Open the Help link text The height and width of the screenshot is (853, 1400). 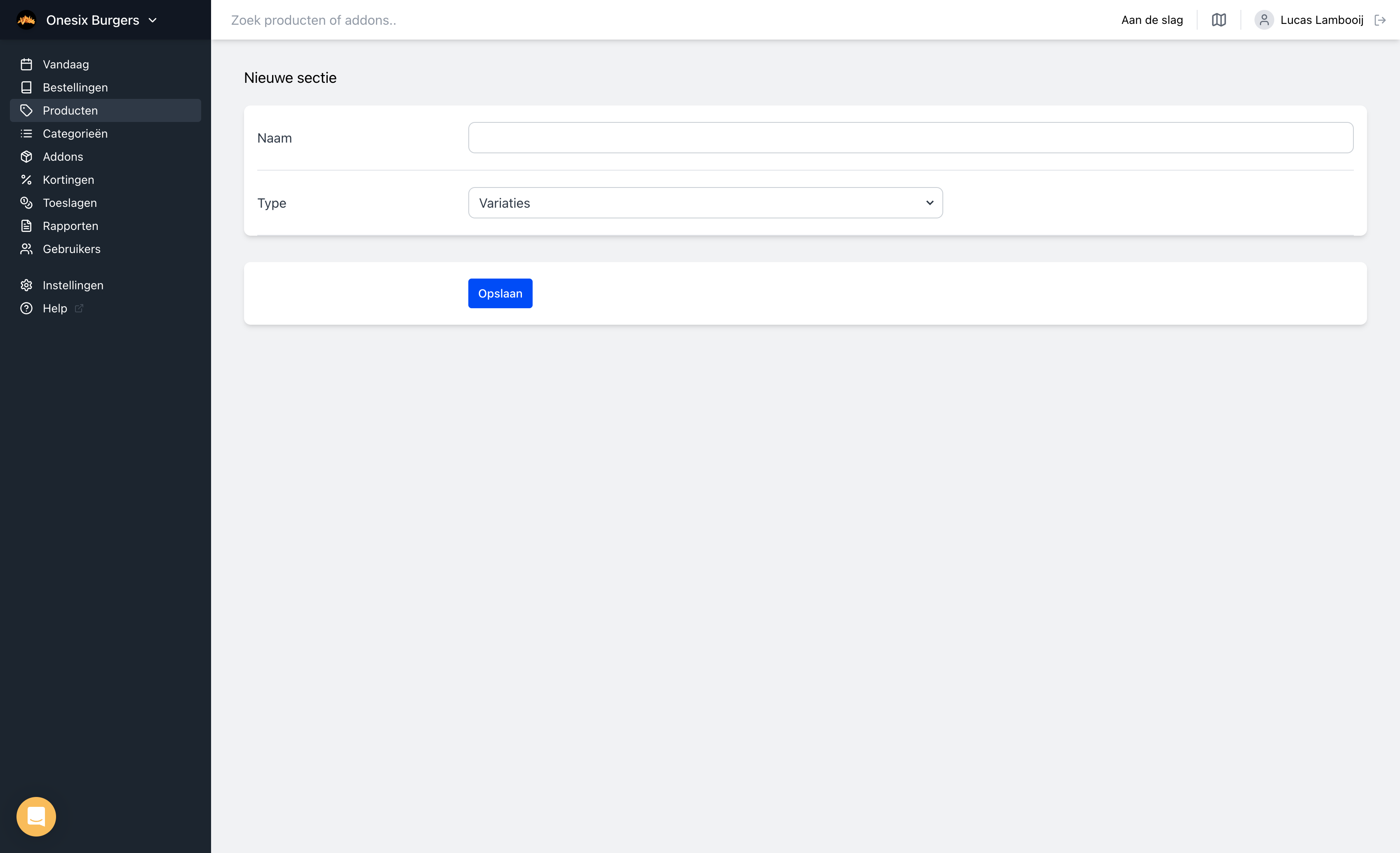[55, 308]
